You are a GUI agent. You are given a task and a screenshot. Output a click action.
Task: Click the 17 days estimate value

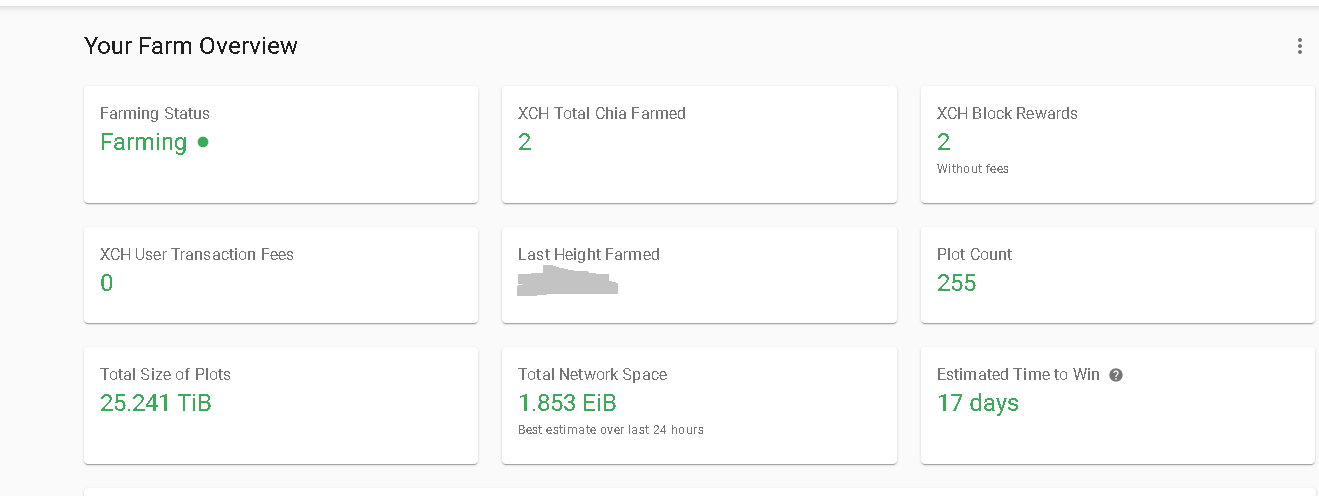click(977, 403)
